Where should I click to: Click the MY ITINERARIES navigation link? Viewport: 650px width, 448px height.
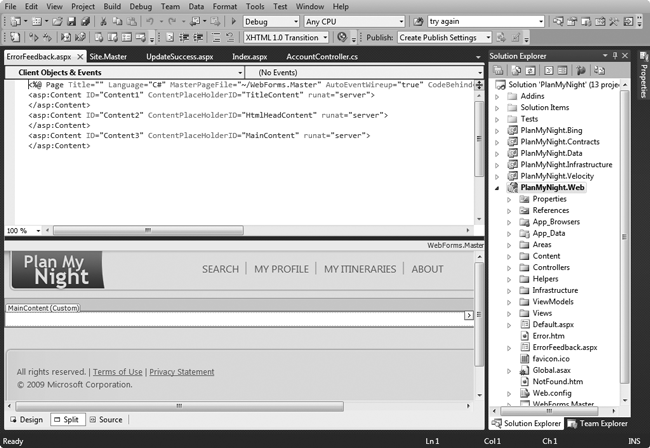(360, 269)
